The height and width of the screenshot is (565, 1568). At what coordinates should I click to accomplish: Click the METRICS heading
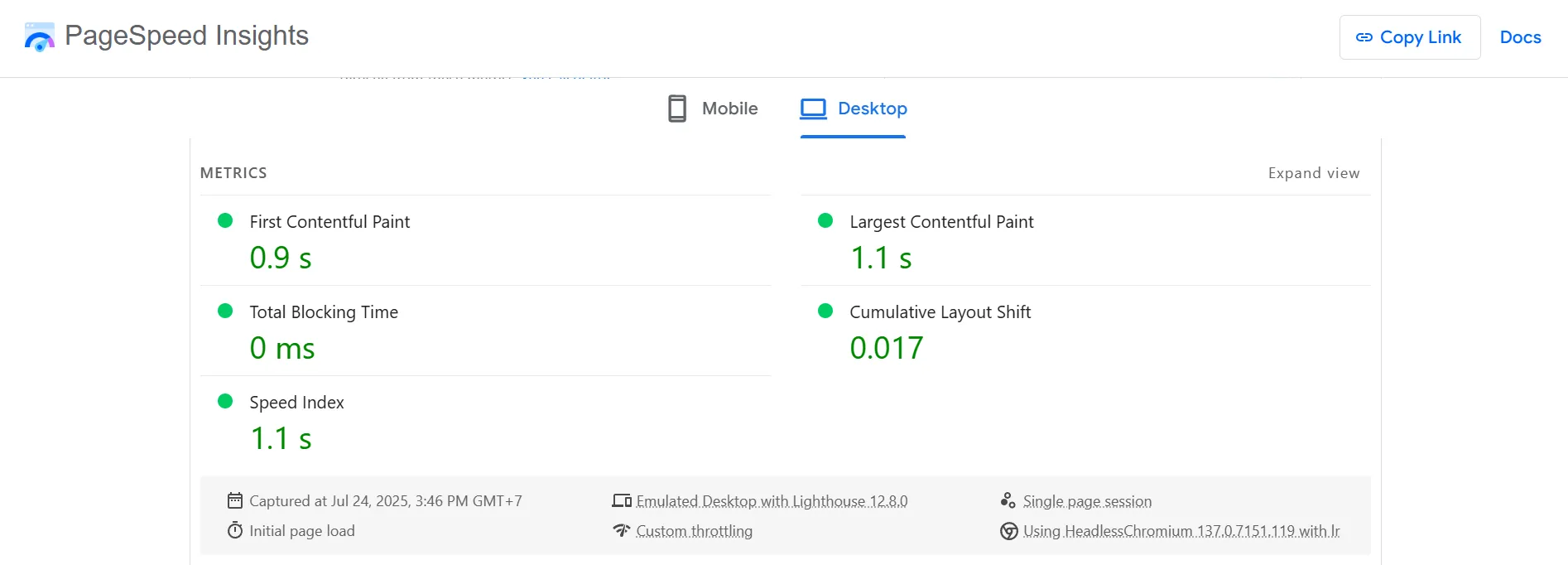pos(233,173)
